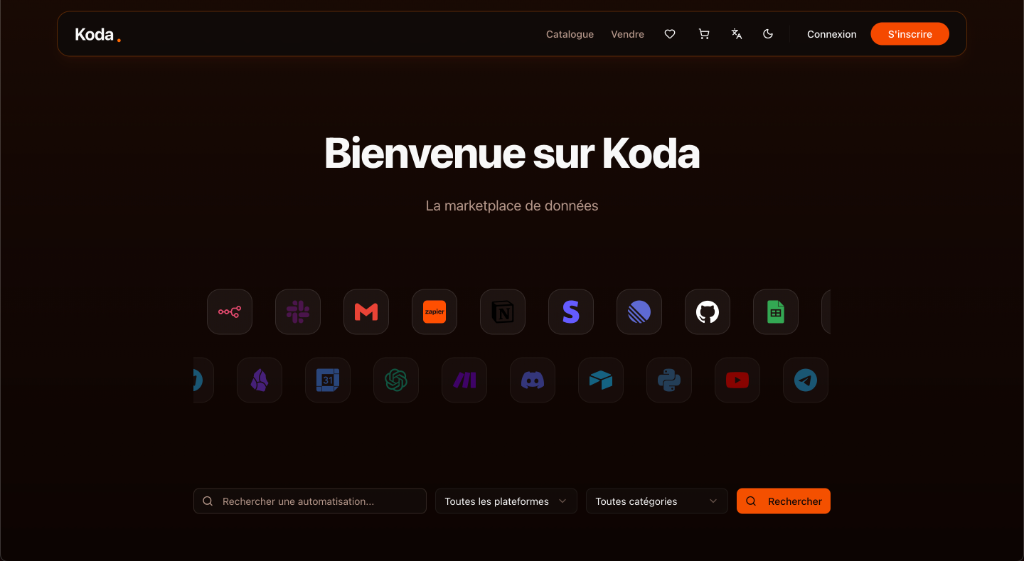
Task: Choose the orange Zapier icon
Action: coord(434,312)
